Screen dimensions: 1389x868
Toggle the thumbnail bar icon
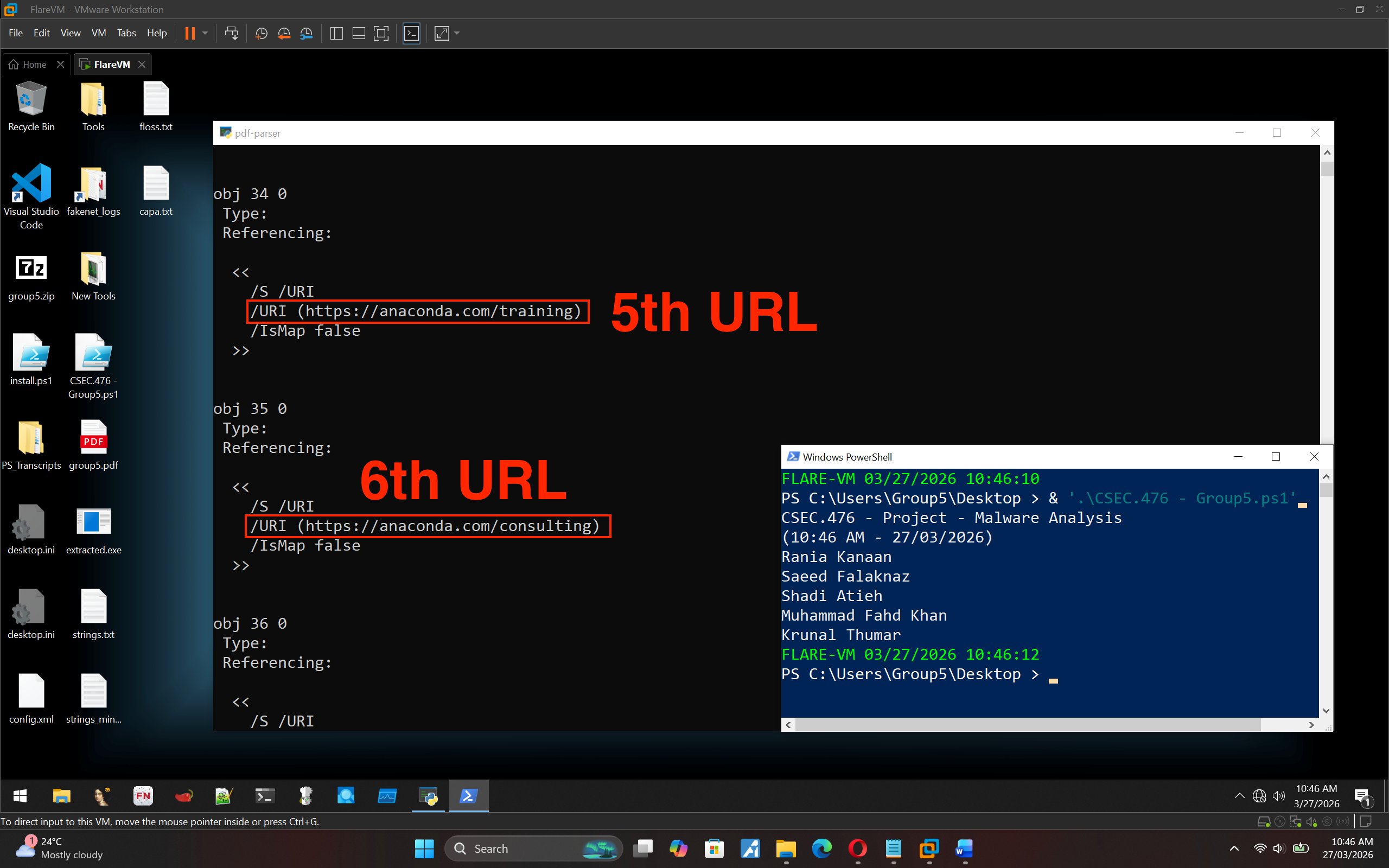tap(359, 33)
